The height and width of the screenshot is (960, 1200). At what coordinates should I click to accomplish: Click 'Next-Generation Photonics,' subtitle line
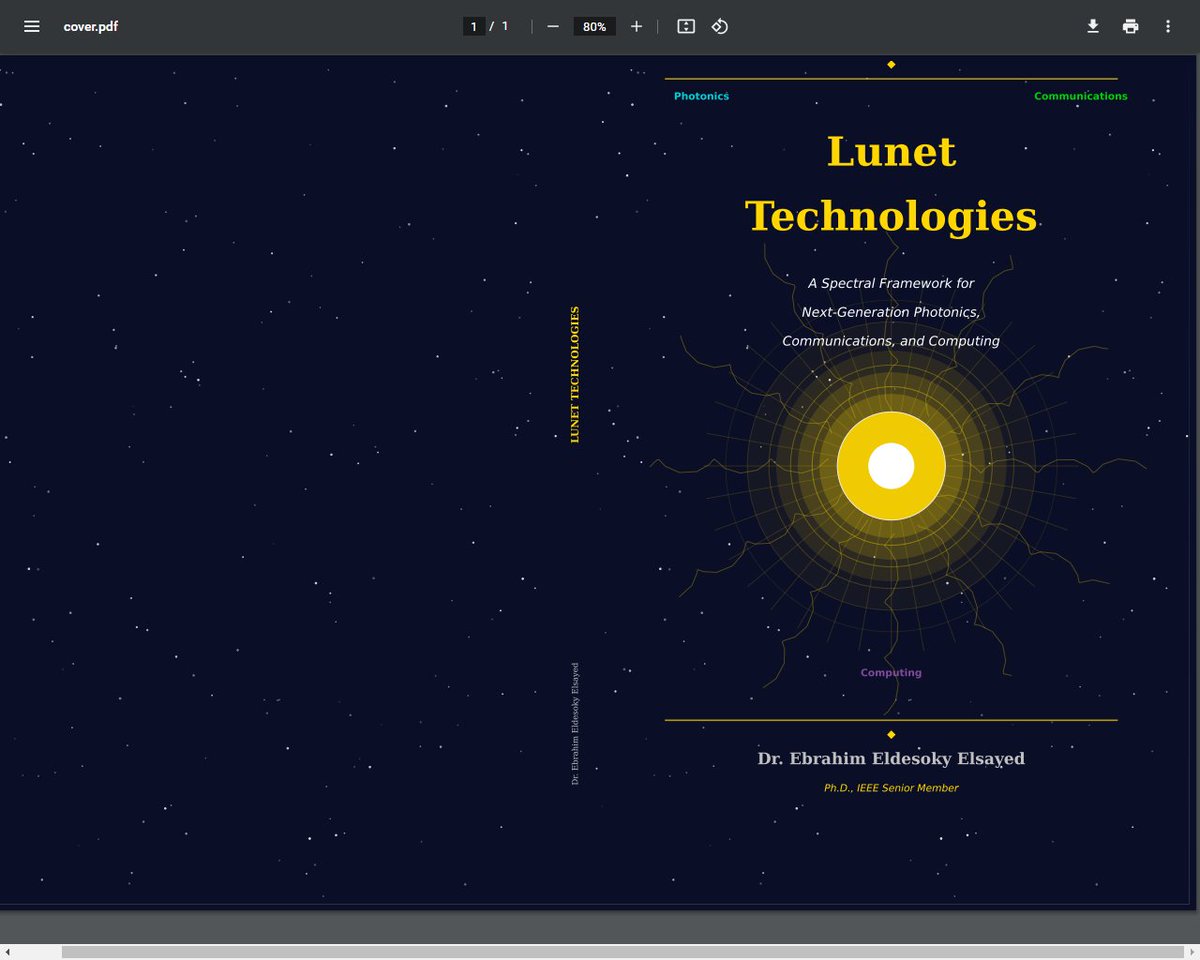[891, 312]
